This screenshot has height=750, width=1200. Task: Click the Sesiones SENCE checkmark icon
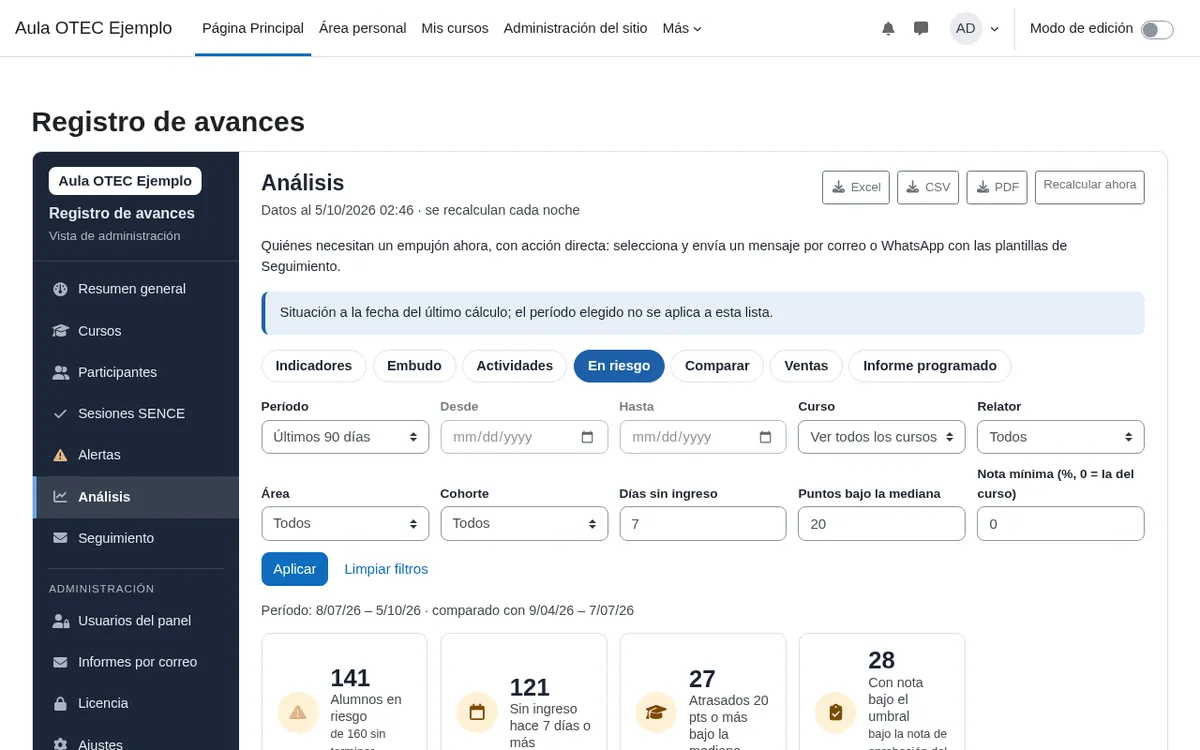(60, 413)
